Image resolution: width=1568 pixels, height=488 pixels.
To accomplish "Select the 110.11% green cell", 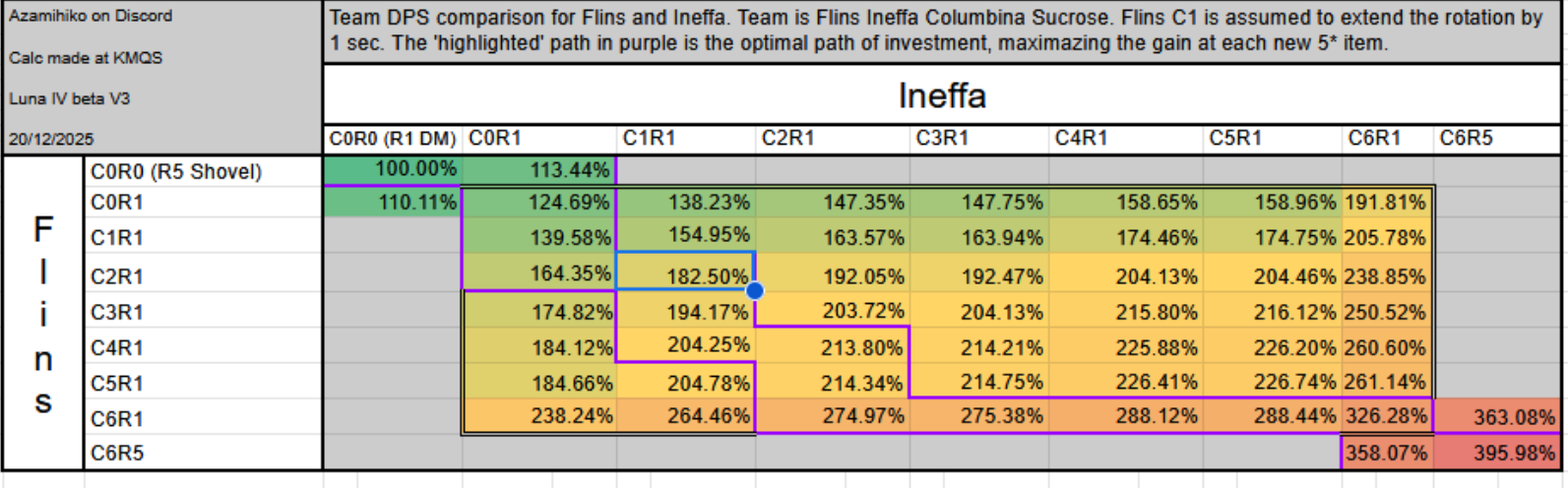I will [393, 203].
